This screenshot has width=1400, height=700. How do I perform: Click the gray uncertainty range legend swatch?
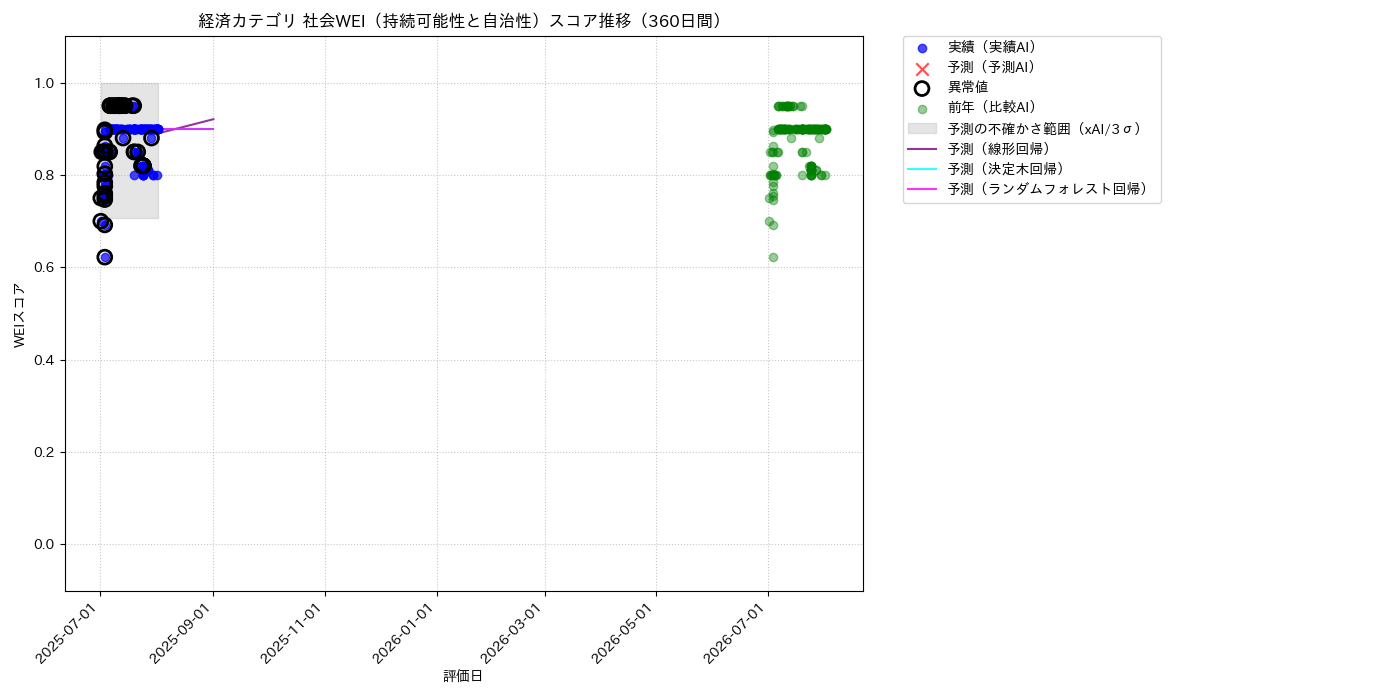(922, 129)
